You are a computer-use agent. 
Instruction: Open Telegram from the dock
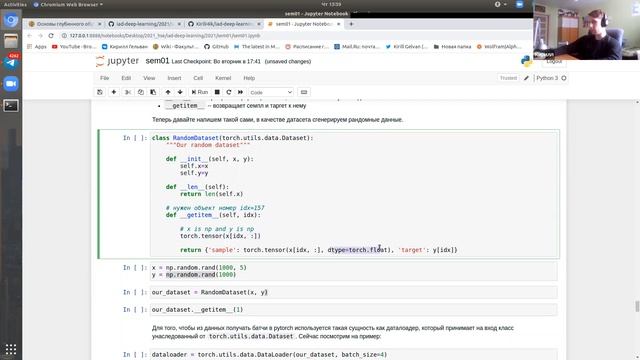[11, 62]
